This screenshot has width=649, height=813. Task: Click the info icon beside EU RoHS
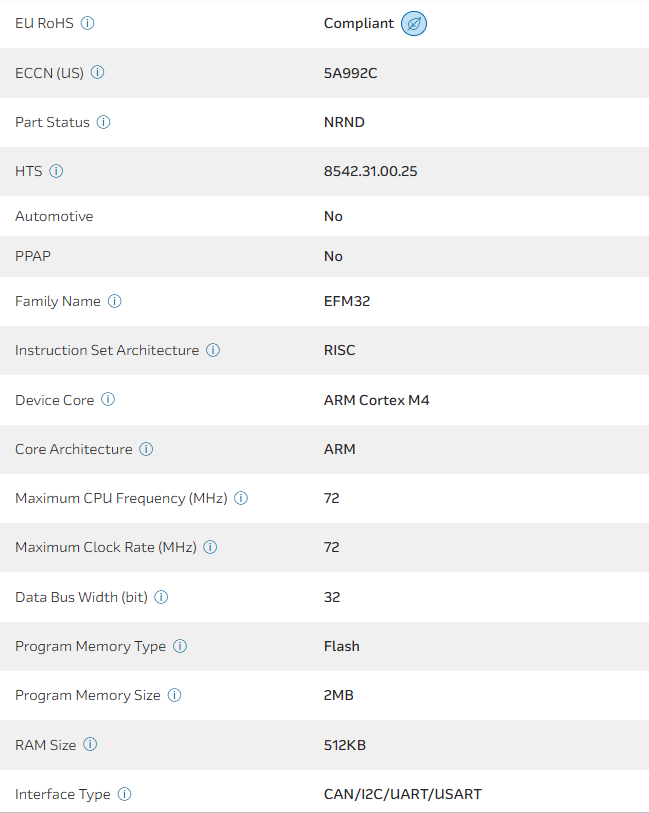(x=87, y=23)
